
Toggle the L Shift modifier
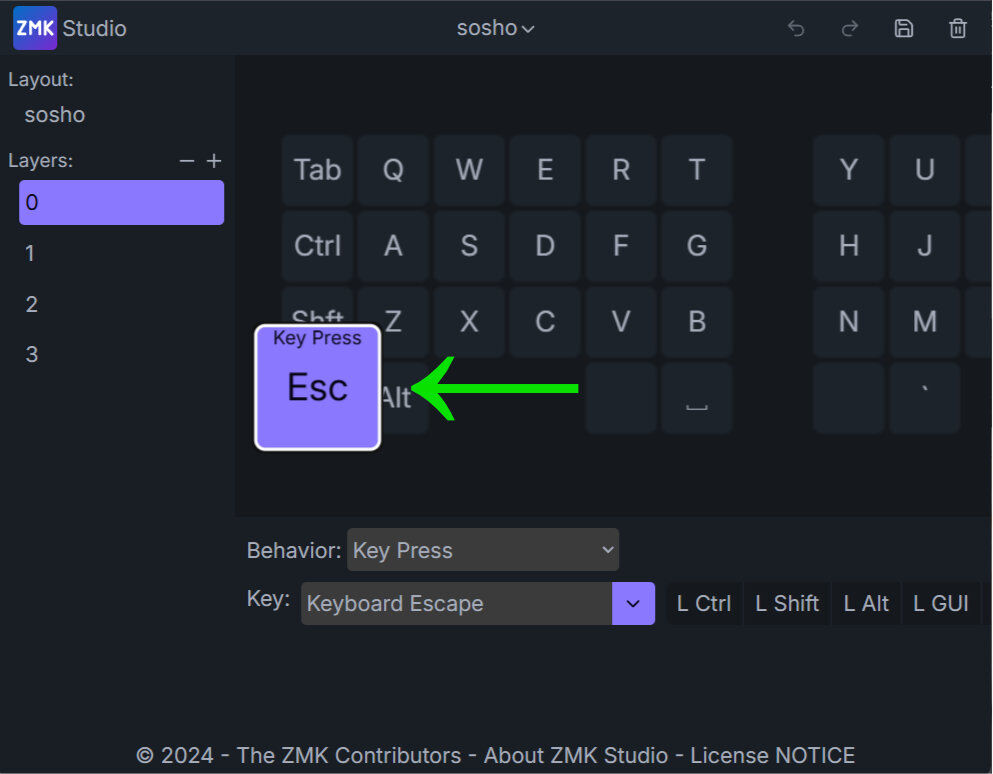click(x=787, y=603)
